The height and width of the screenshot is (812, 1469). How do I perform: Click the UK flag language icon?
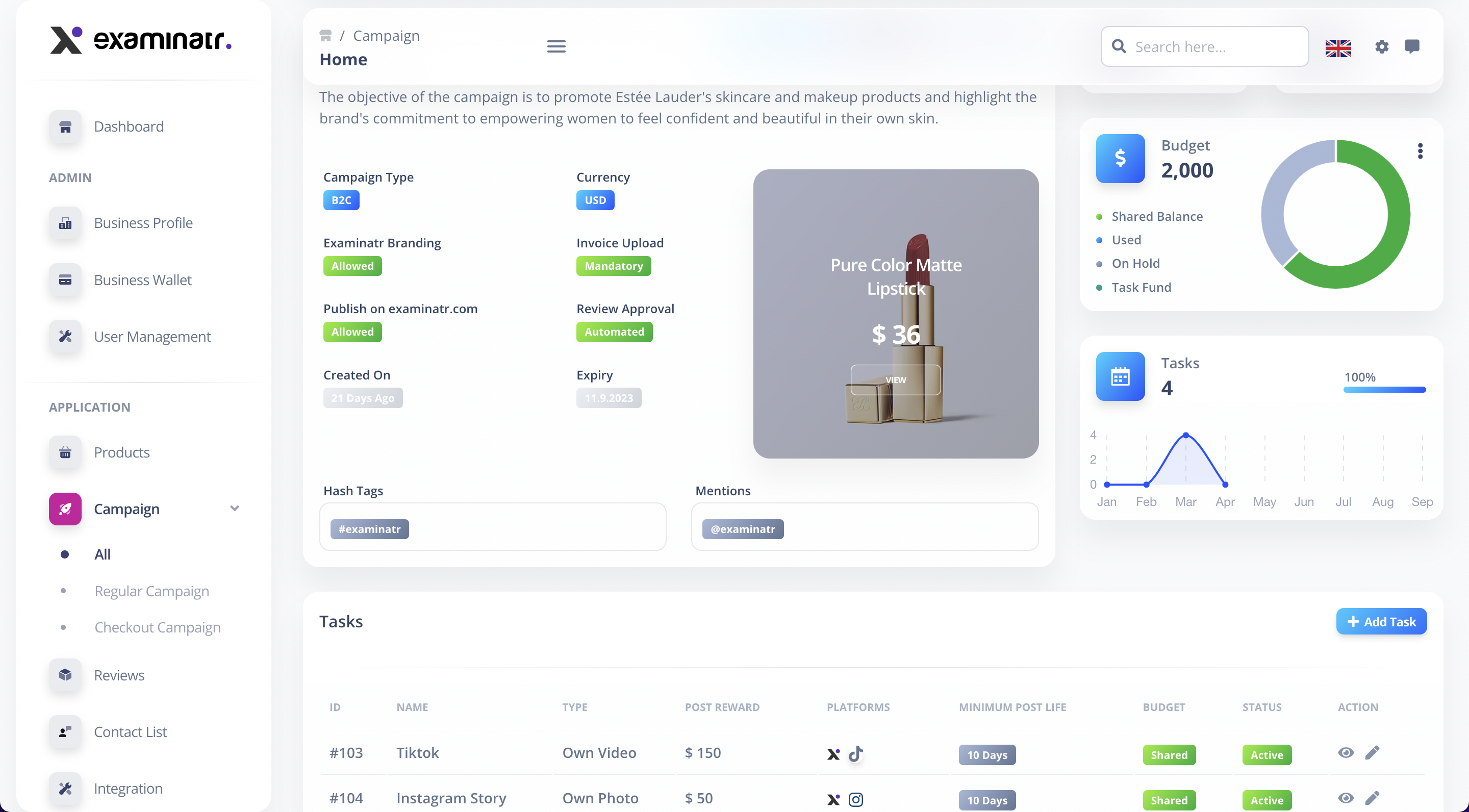[1338, 48]
